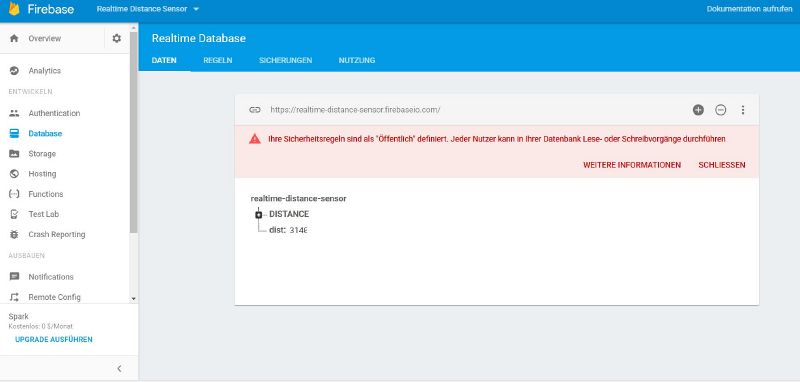Click the Database sidebar icon
This screenshot has width=800, height=382.
[x=14, y=134]
